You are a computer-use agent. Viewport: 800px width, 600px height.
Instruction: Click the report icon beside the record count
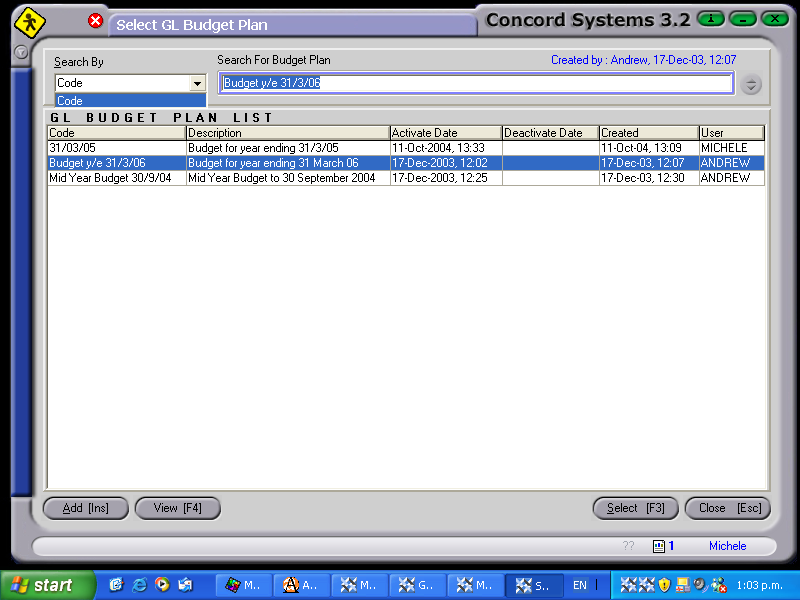[659, 546]
